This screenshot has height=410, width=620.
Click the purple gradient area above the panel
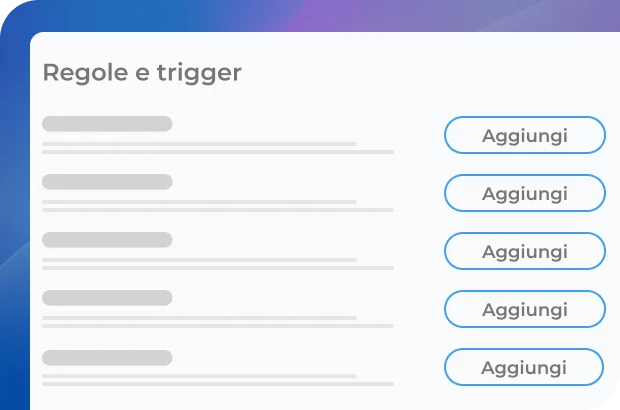click(330, 15)
